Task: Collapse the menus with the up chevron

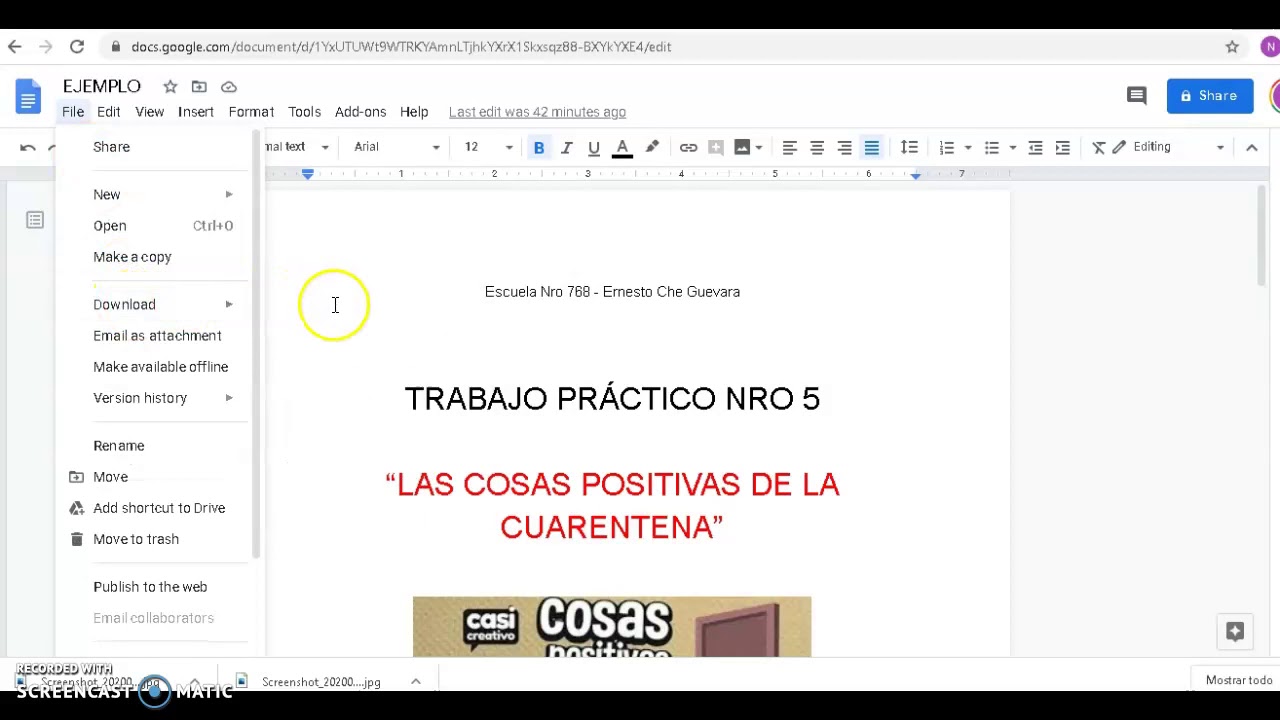Action: coord(1251,148)
